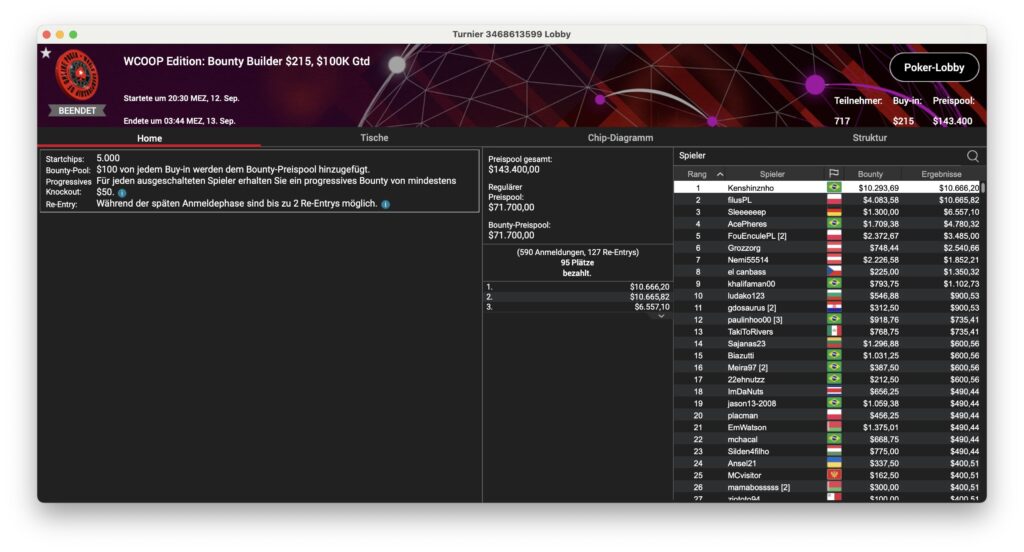This screenshot has height=552, width=1024.
Task: Click the favorite star icon
Action: [46, 53]
